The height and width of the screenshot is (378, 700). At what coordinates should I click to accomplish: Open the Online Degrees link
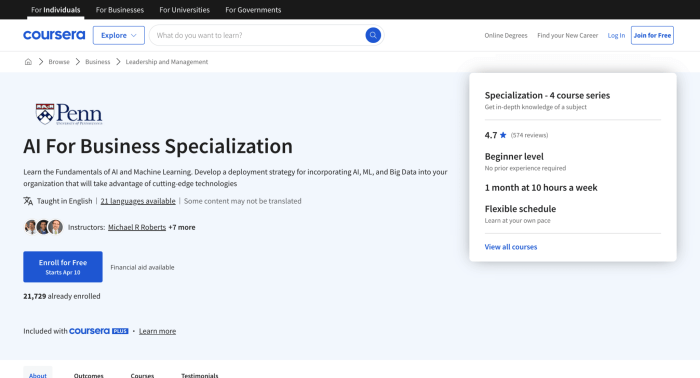[x=506, y=35]
